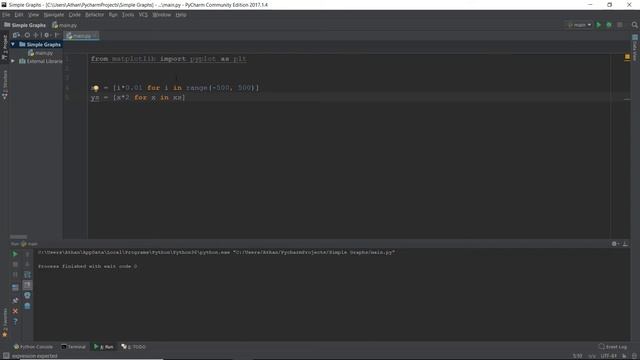Toggle soft-wraps in the Run console
The image size is (640, 360).
click(27, 275)
